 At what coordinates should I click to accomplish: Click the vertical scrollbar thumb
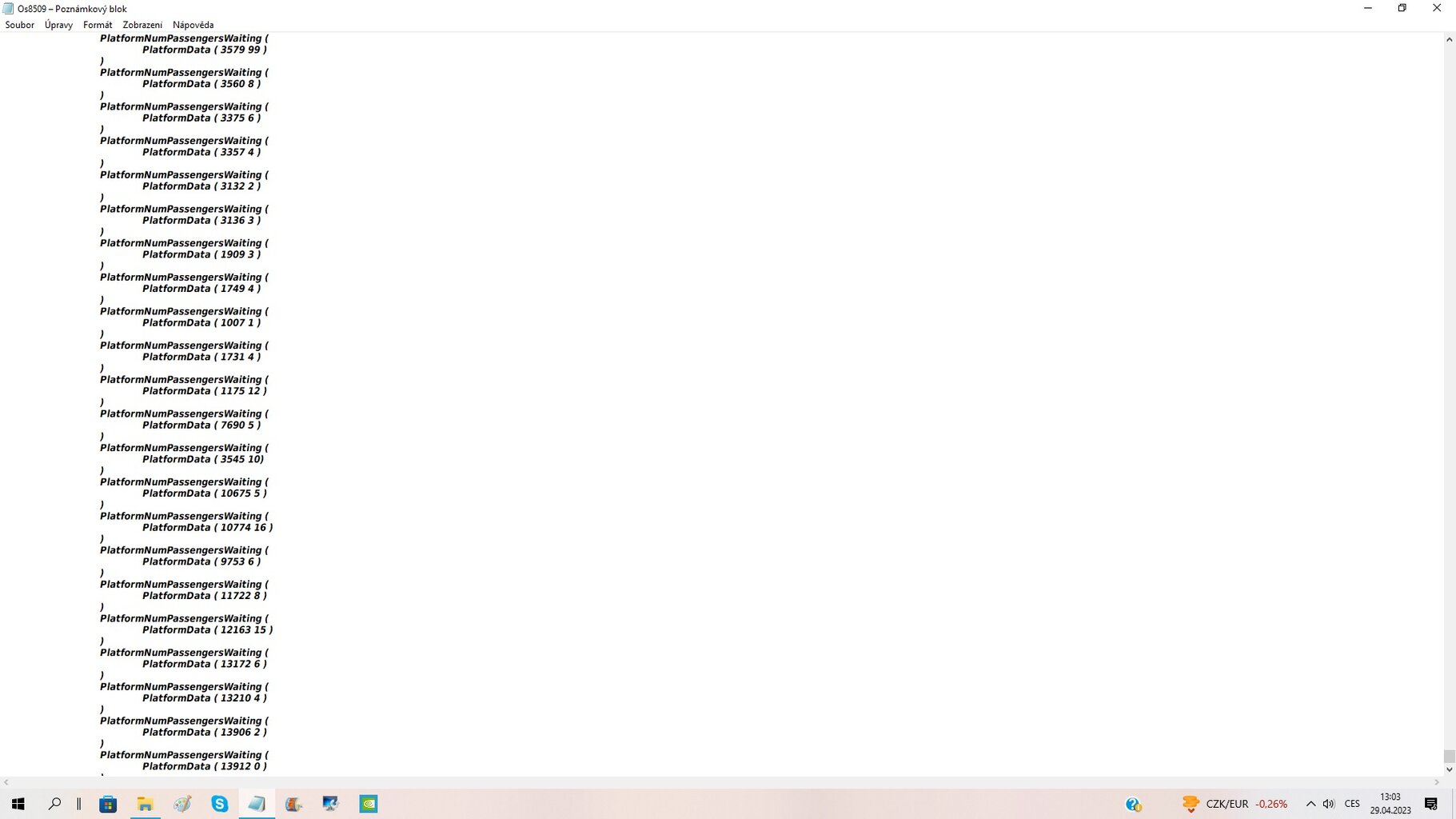coord(1449,756)
